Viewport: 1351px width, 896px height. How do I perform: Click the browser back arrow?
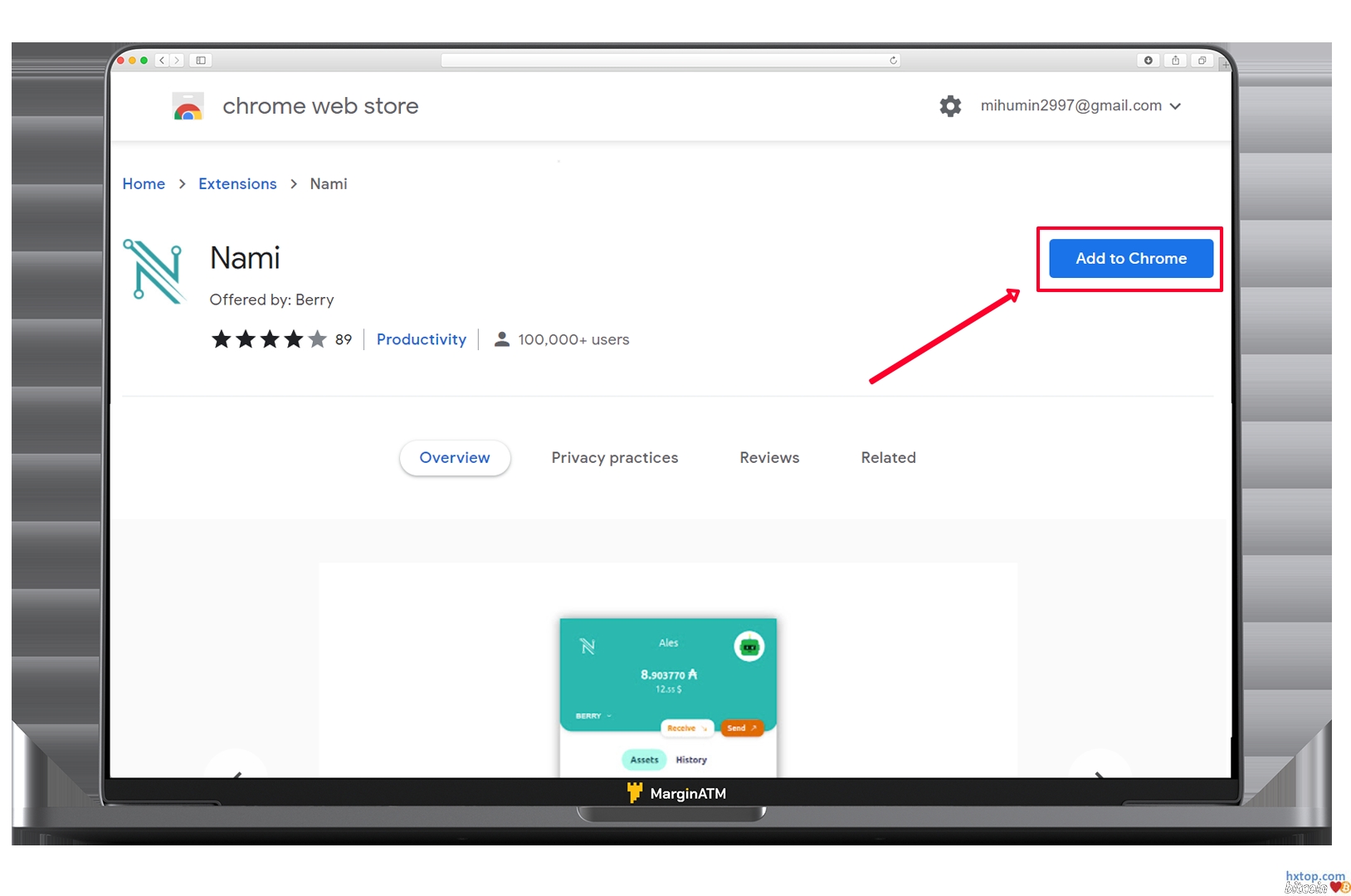coord(162,61)
